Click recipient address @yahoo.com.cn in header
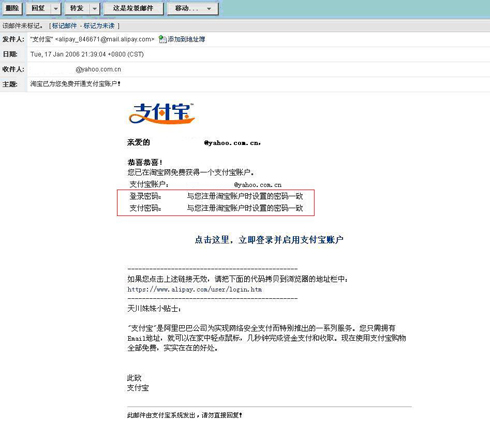 click(98, 69)
